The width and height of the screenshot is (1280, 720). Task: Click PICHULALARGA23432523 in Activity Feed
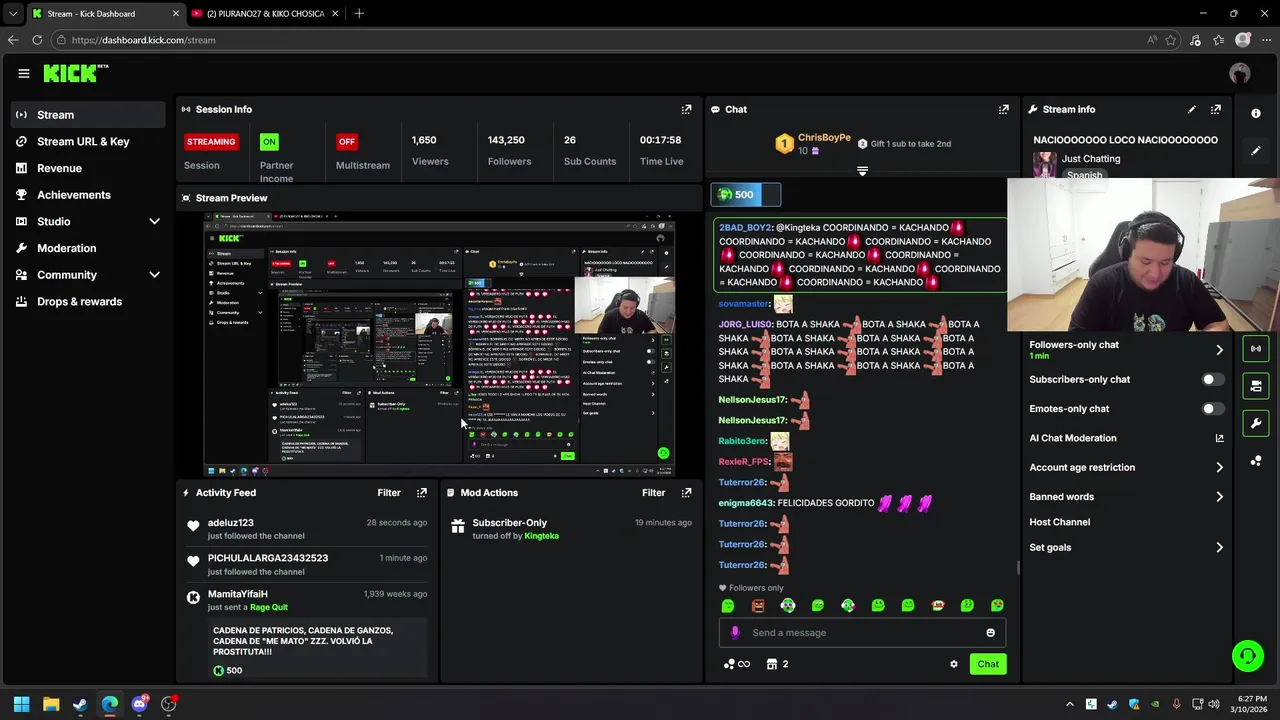pyautogui.click(x=268, y=558)
